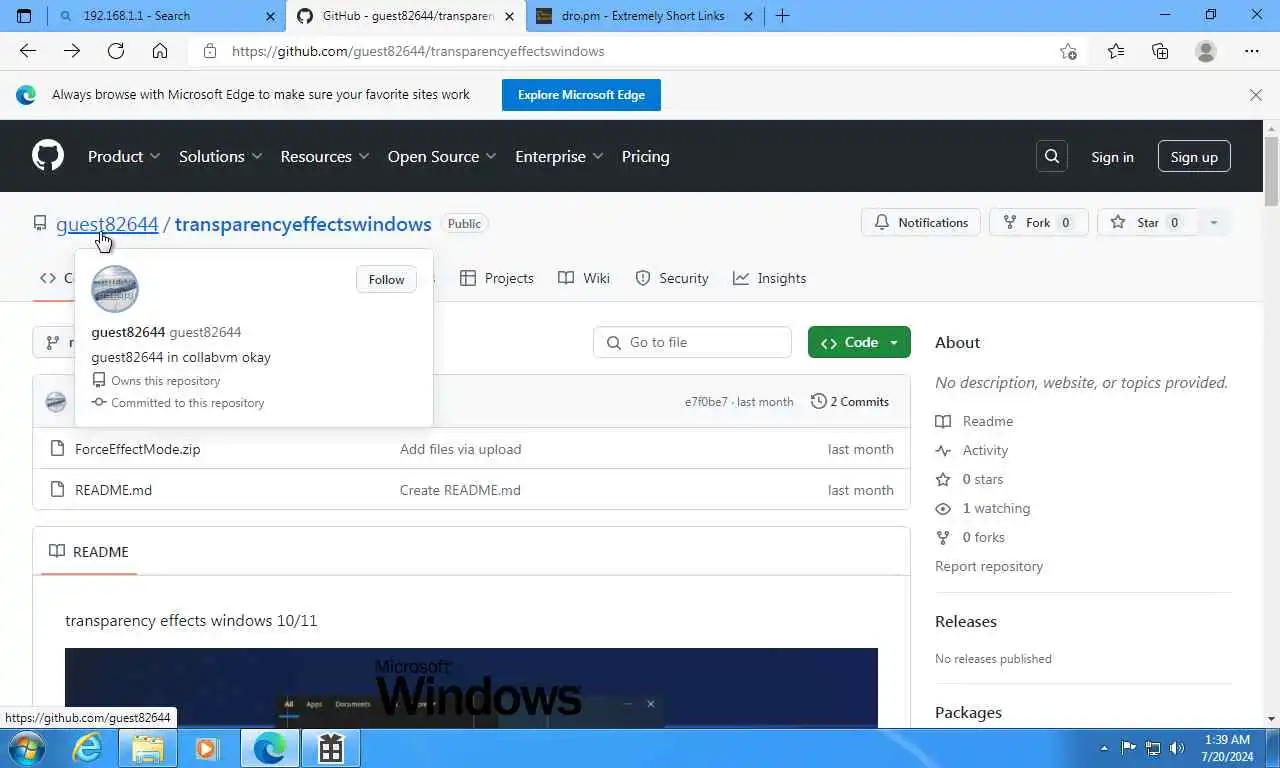
Task: Open Edge tab actions menu icon
Action: coord(25,15)
